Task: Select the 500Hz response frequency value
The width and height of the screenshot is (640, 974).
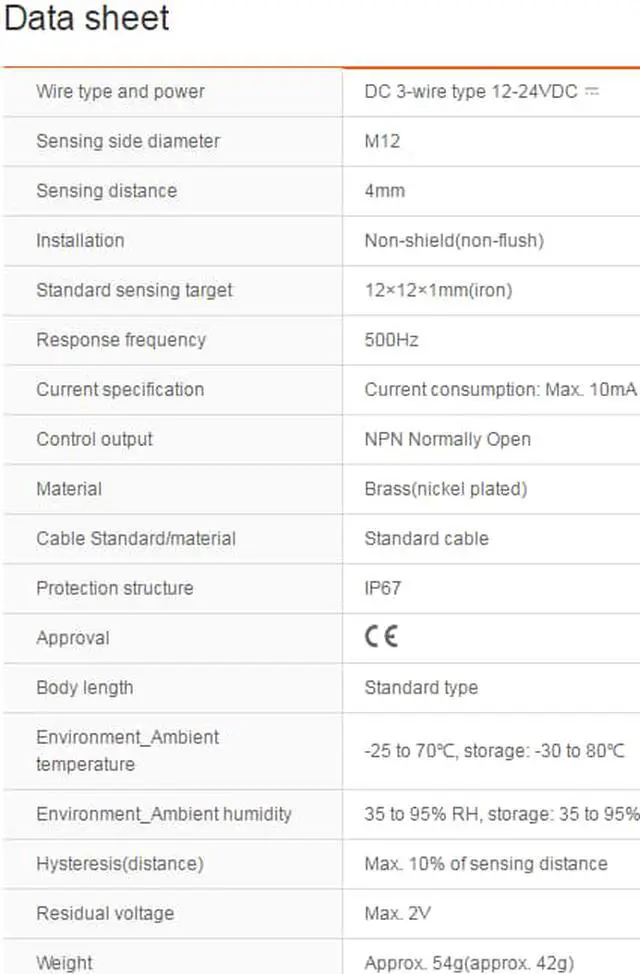Action: (x=391, y=340)
